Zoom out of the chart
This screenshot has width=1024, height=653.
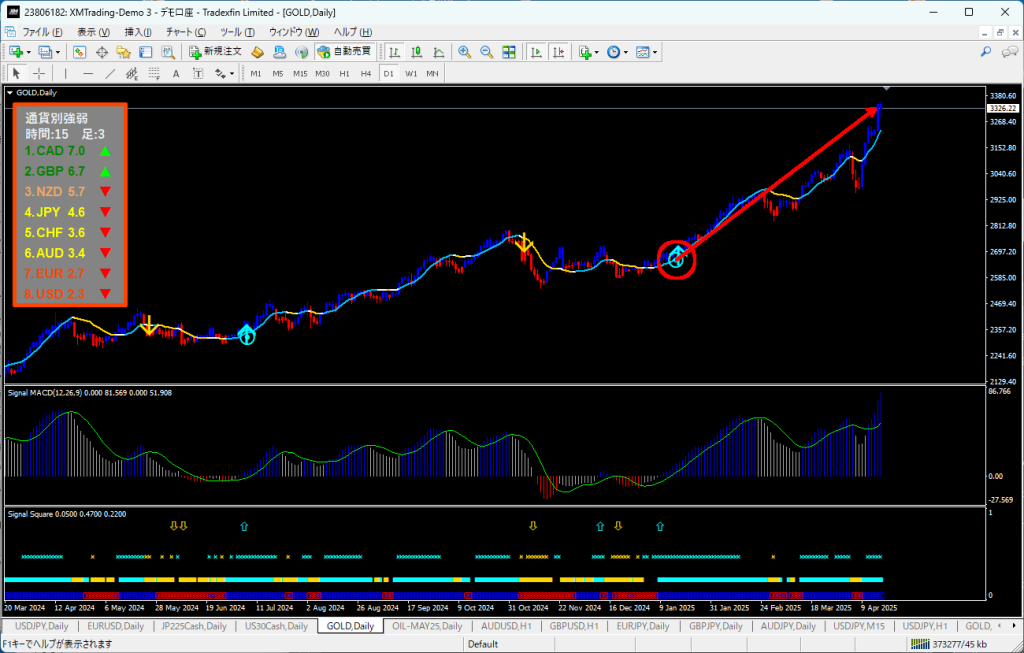click(487, 52)
